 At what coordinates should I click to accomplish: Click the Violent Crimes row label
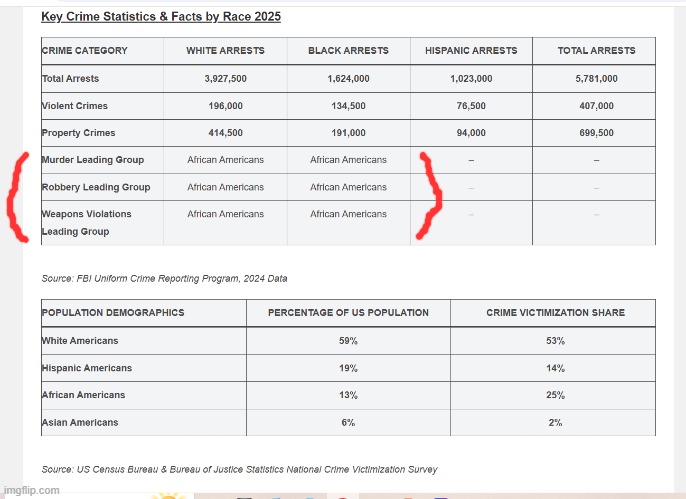click(x=74, y=106)
